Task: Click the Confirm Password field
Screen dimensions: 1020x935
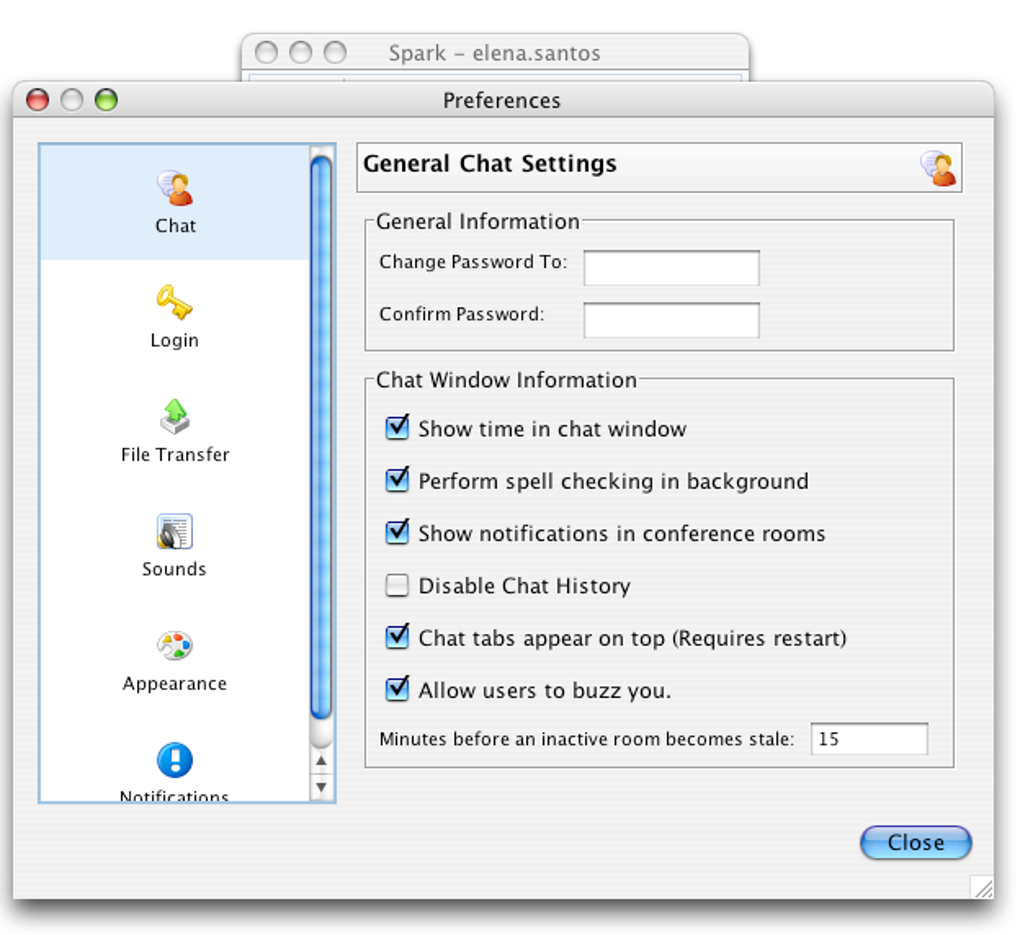Action: coord(671,319)
